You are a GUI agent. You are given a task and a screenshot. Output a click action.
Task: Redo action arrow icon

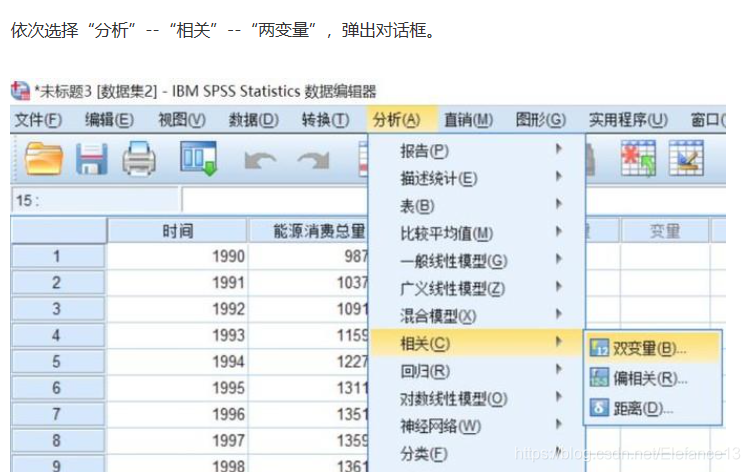[314, 161]
